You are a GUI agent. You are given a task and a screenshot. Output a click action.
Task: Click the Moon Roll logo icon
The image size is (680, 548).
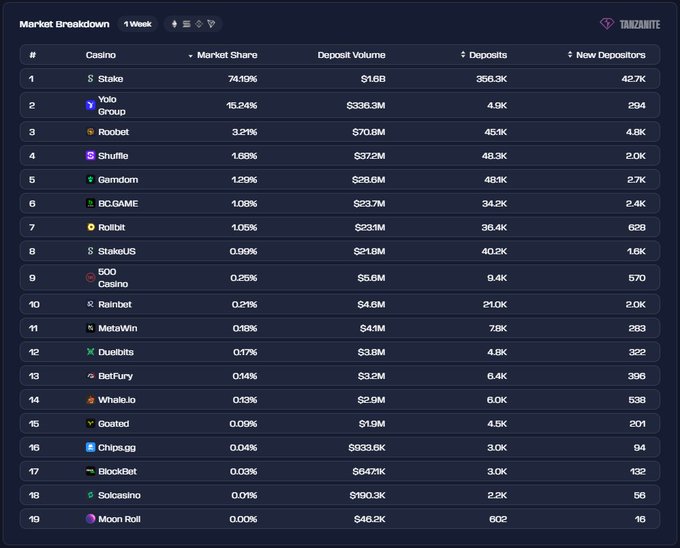pyautogui.click(x=90, y=519)
